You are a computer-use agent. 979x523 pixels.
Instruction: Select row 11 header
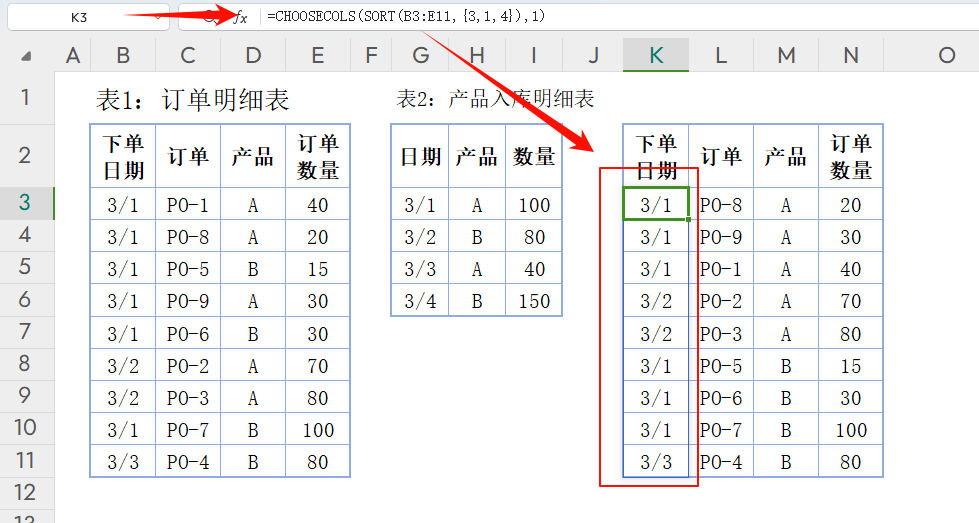pyautogui.click(x=26, y=461)
